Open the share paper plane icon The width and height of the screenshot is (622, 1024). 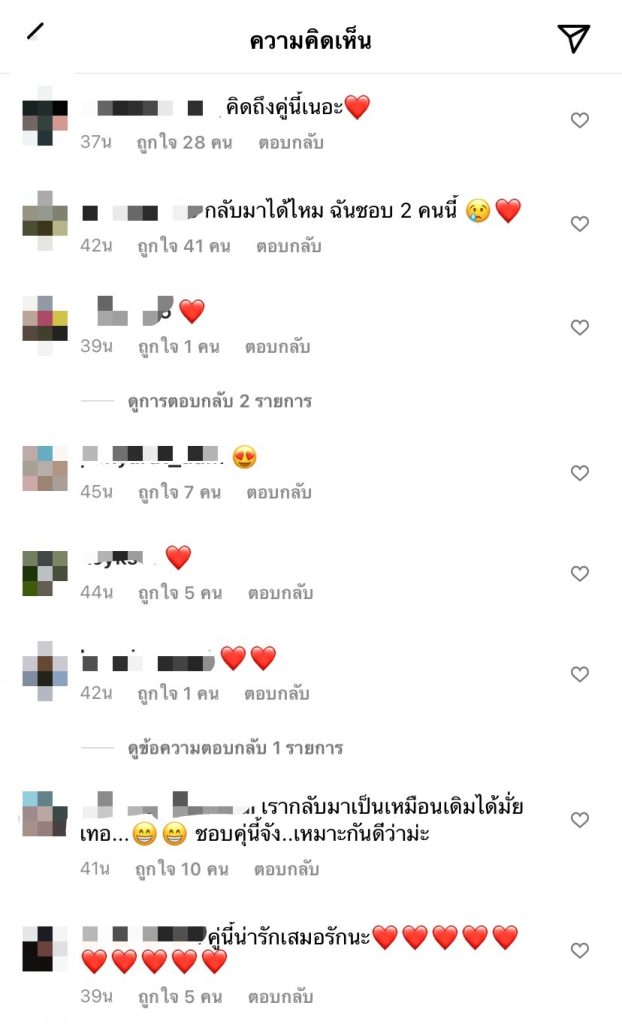point(574,38)
